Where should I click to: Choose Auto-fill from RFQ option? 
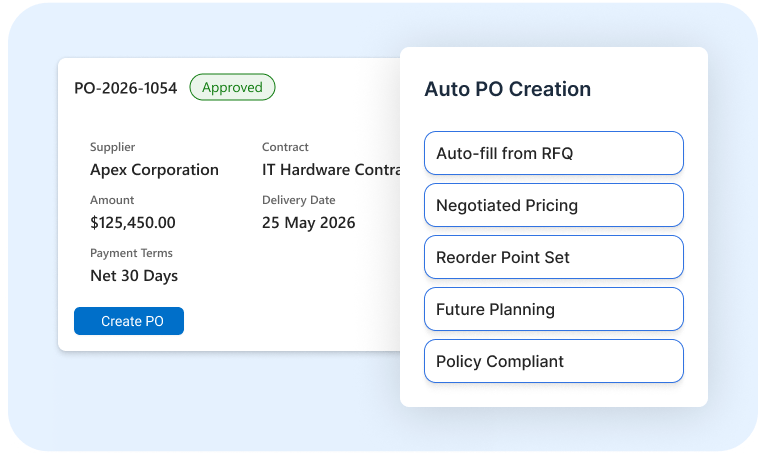point(554,153)
